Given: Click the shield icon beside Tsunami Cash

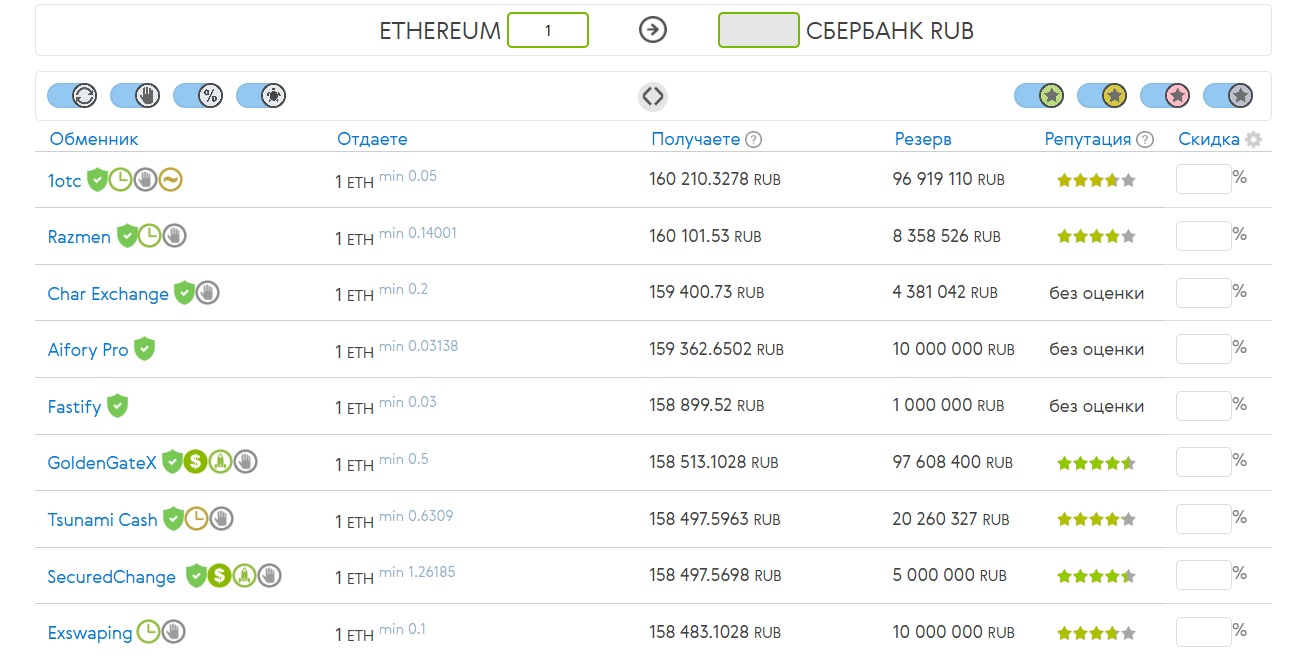Looking at the screenshot, I should point(174,519).
